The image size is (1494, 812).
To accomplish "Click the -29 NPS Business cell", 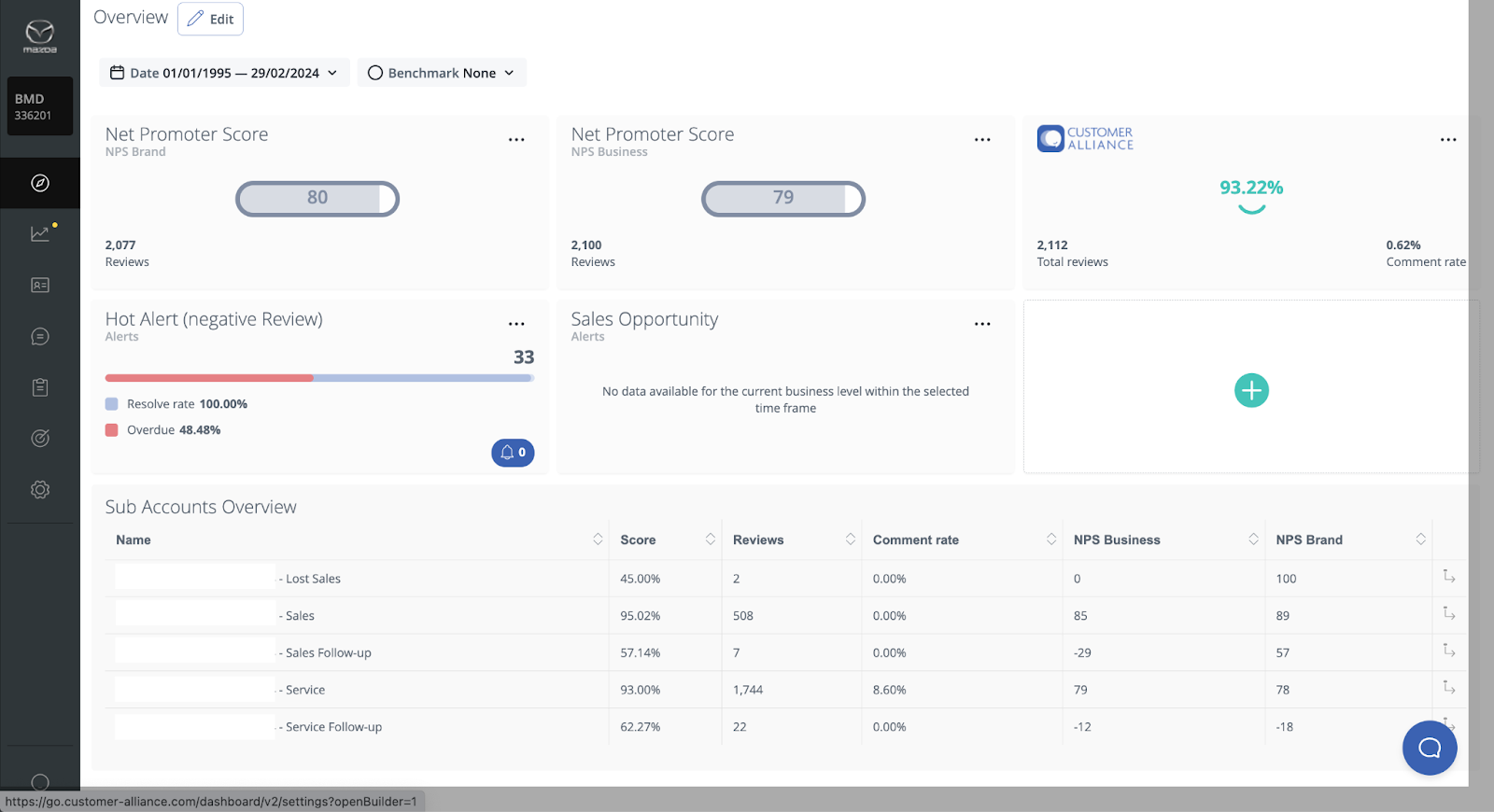I will (x=1082, y=653).
